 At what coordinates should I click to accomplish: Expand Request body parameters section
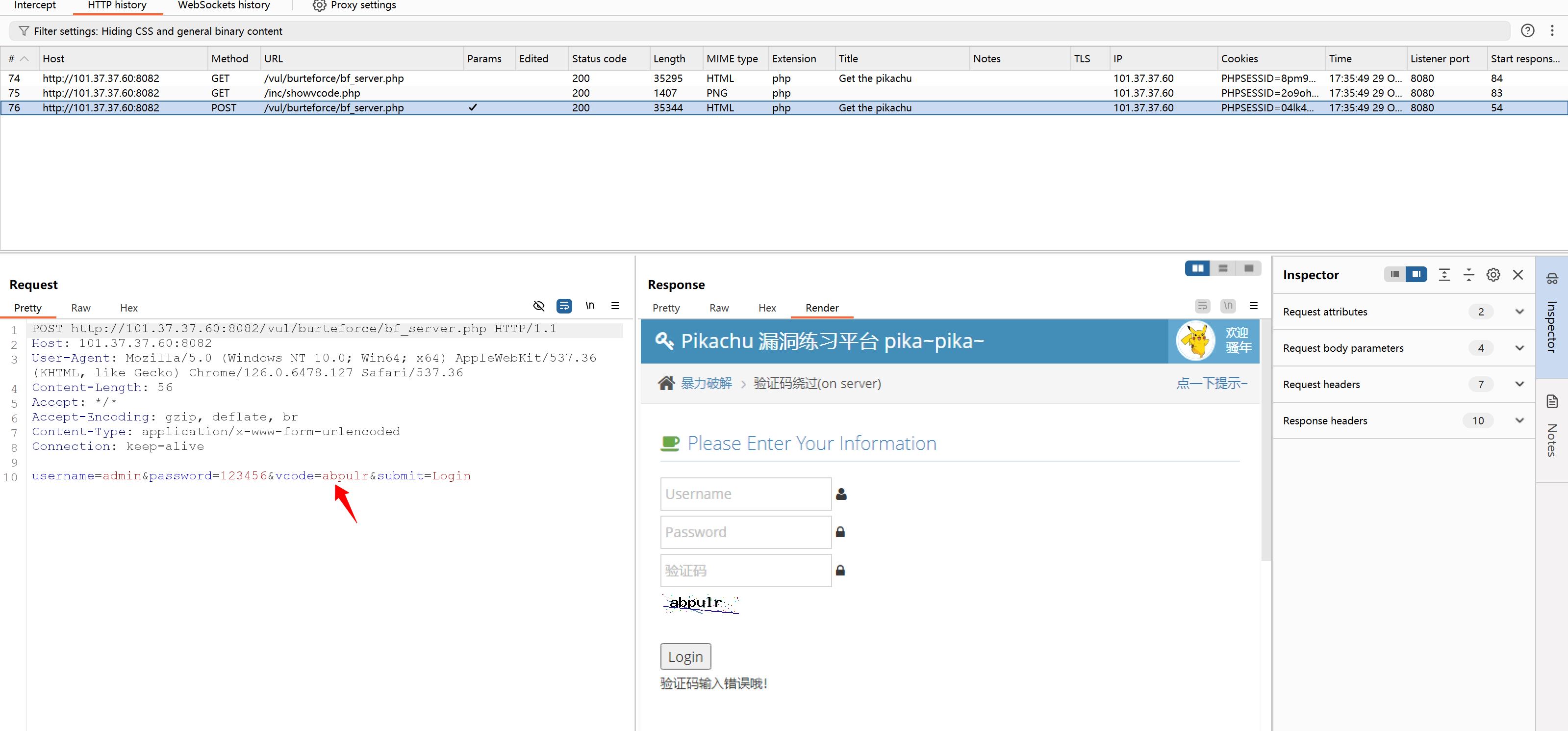pos(1519,348)
